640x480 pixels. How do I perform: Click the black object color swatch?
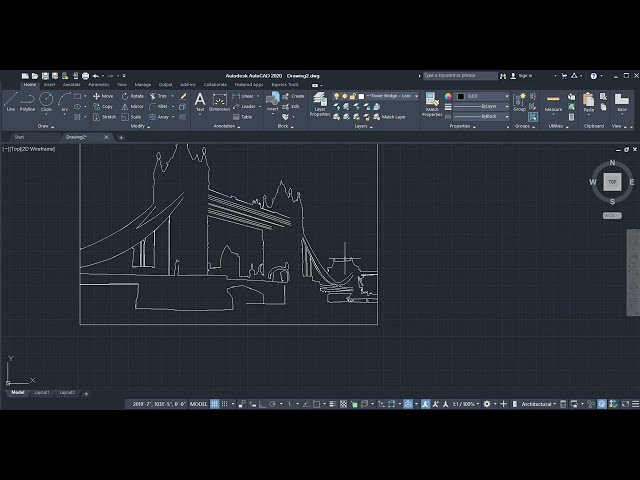coord(461,96)
